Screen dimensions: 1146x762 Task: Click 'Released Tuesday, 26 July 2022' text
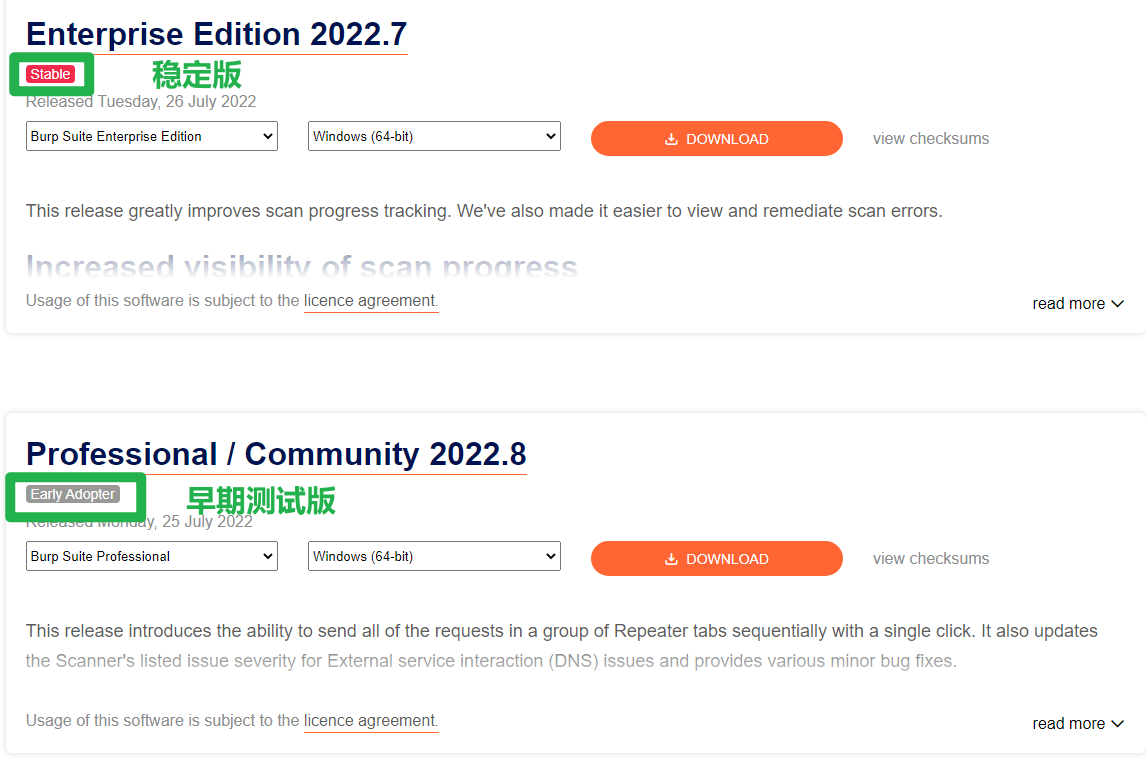[x=141, y=102]
